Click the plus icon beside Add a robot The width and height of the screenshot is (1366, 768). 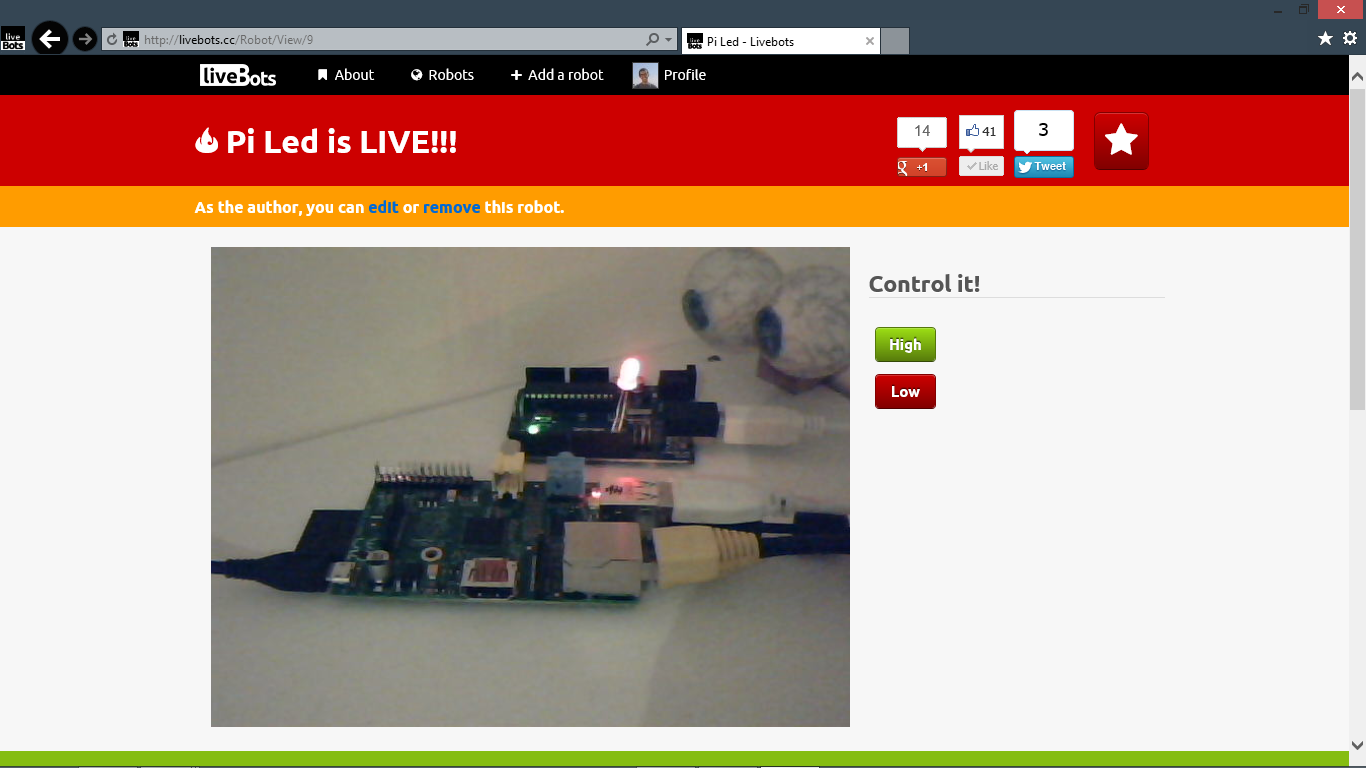tap(516, 74)
